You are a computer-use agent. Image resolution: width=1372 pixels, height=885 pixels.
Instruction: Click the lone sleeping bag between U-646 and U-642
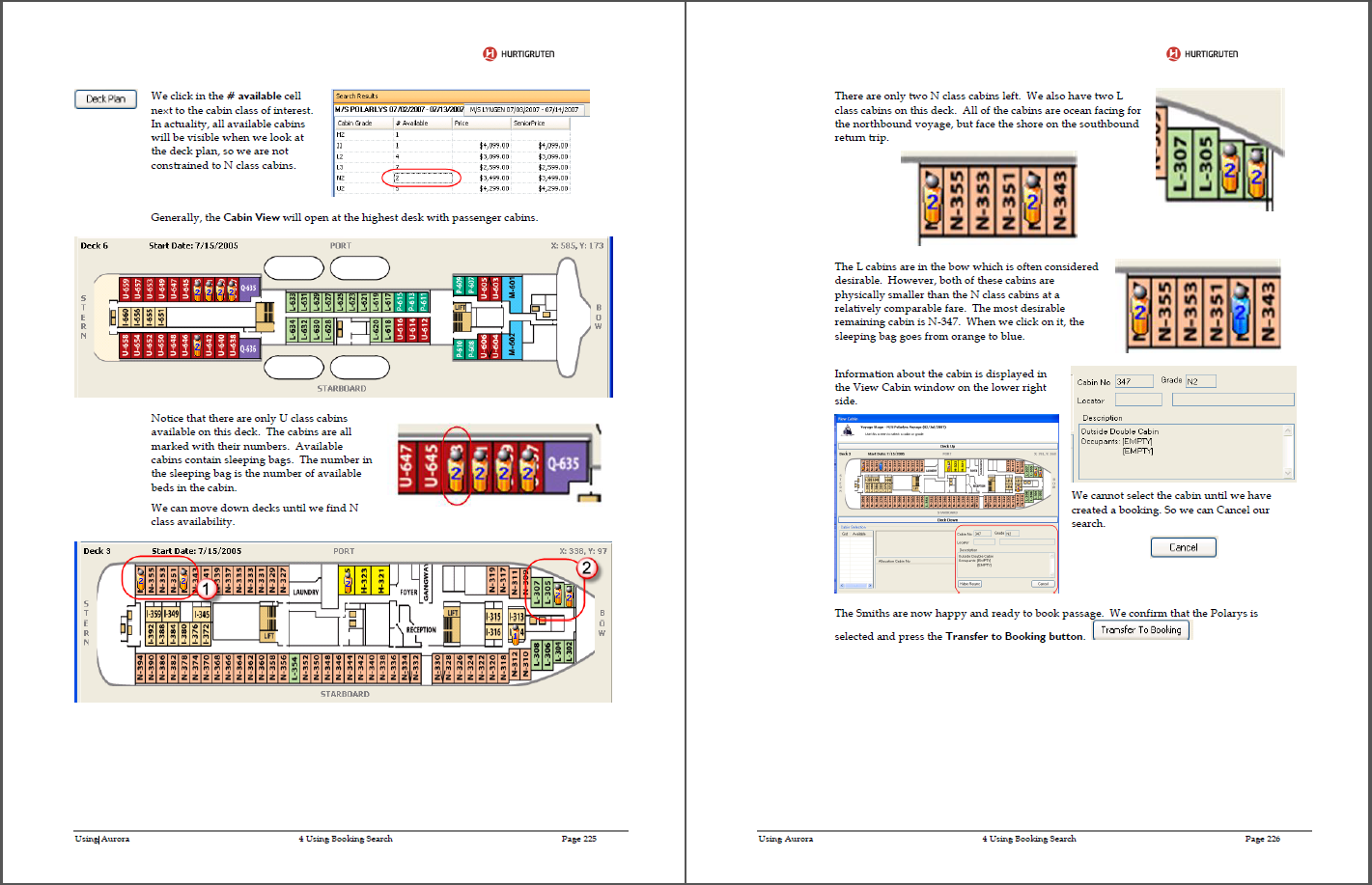pyautogui.click(x=197, y=345)
